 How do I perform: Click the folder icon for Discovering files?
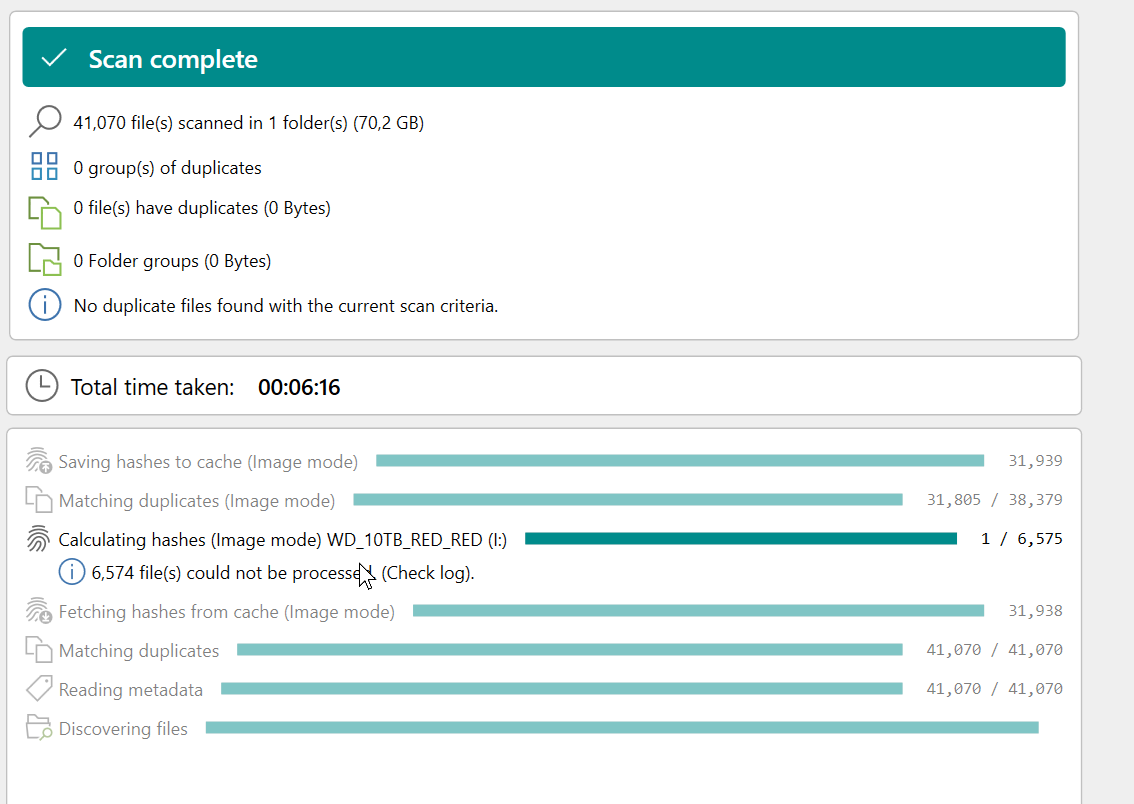tap(39, 728)
